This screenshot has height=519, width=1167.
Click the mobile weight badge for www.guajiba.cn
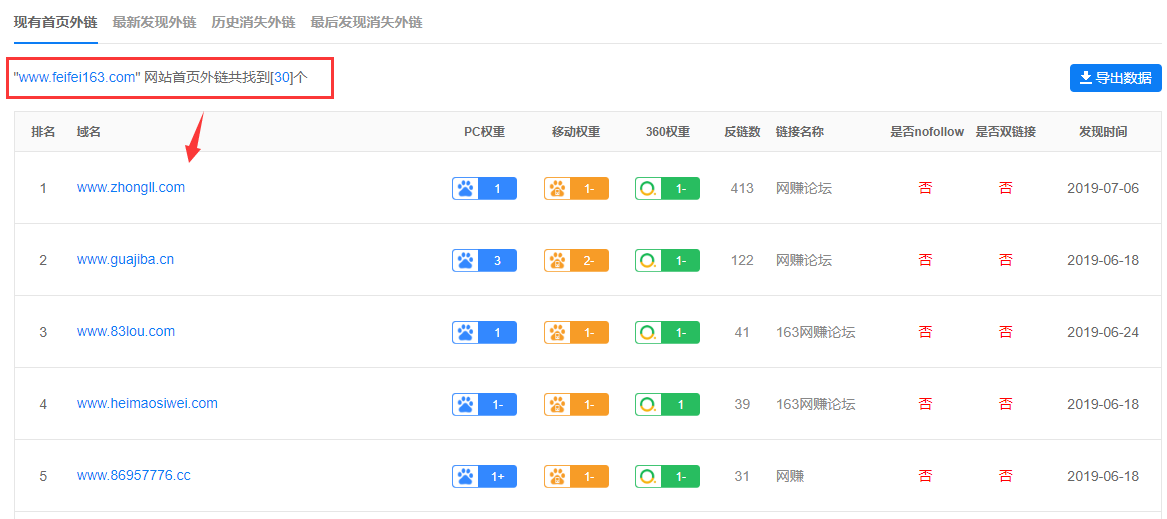coord(576,261)
